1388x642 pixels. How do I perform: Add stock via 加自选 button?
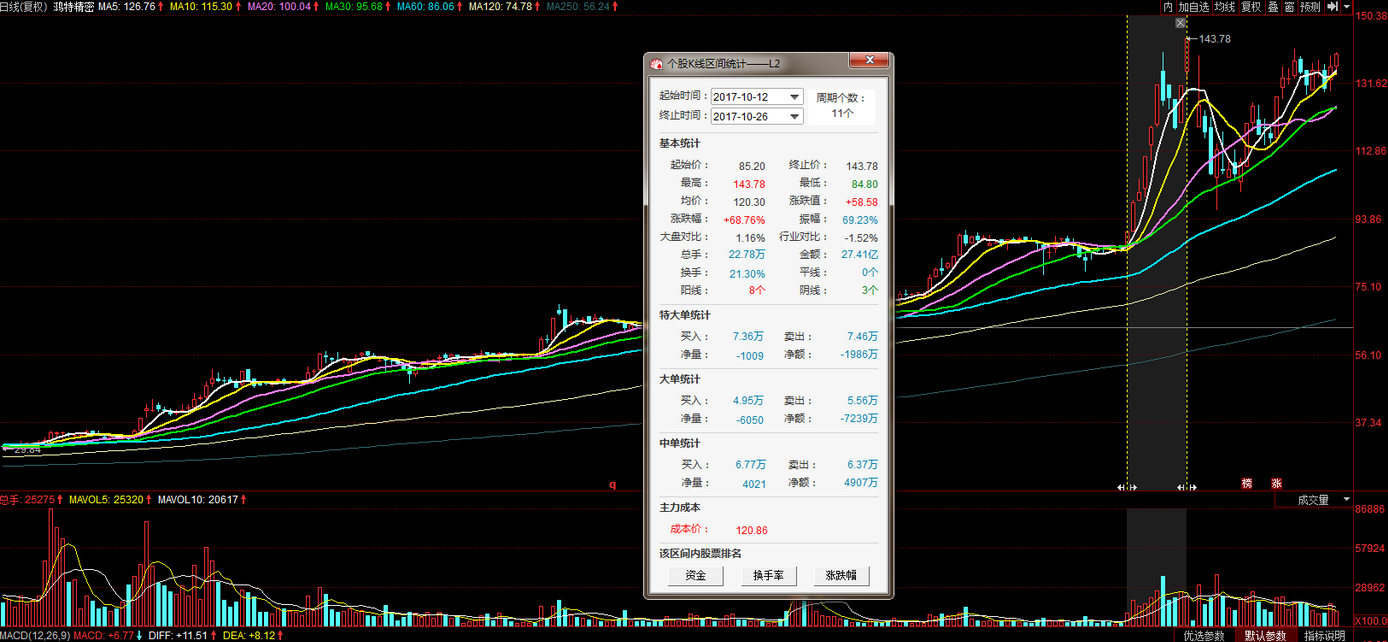[x=1194, y=7]
